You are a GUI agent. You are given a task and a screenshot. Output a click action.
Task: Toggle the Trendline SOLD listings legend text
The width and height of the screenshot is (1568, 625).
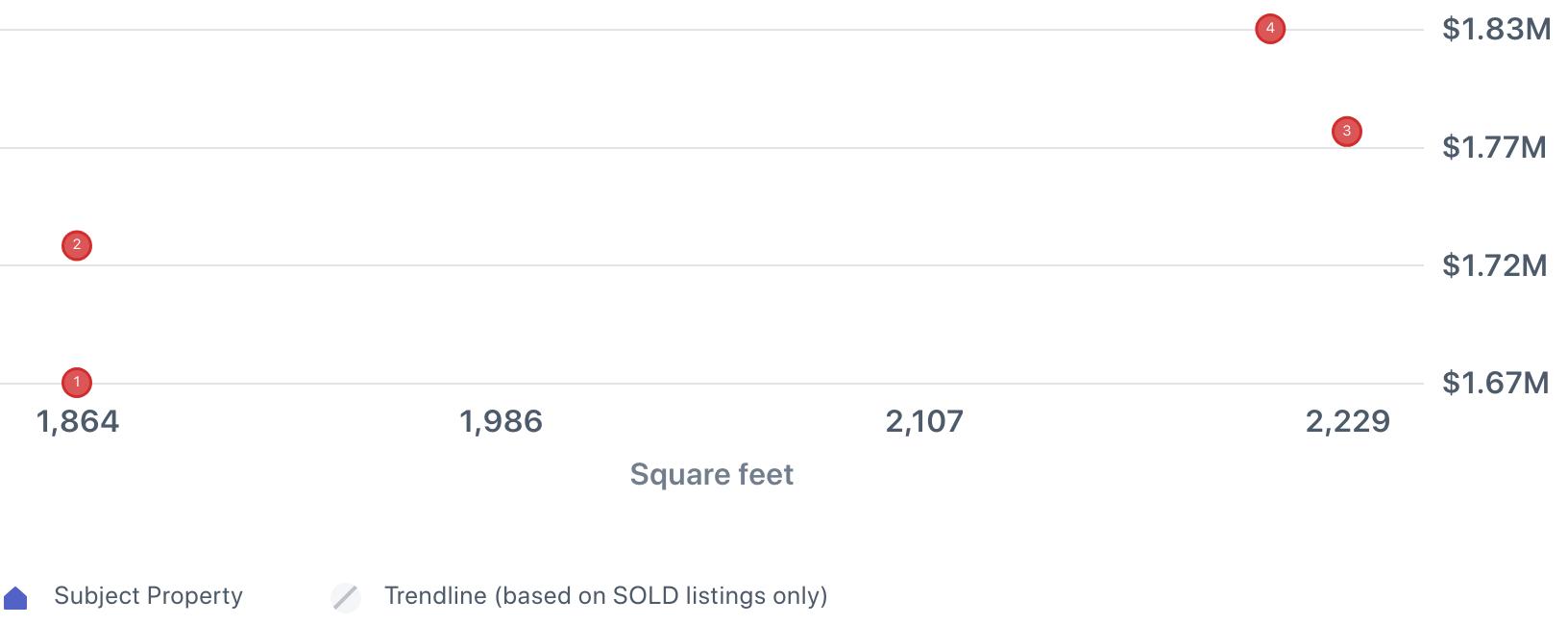click(x=605, y=596)
